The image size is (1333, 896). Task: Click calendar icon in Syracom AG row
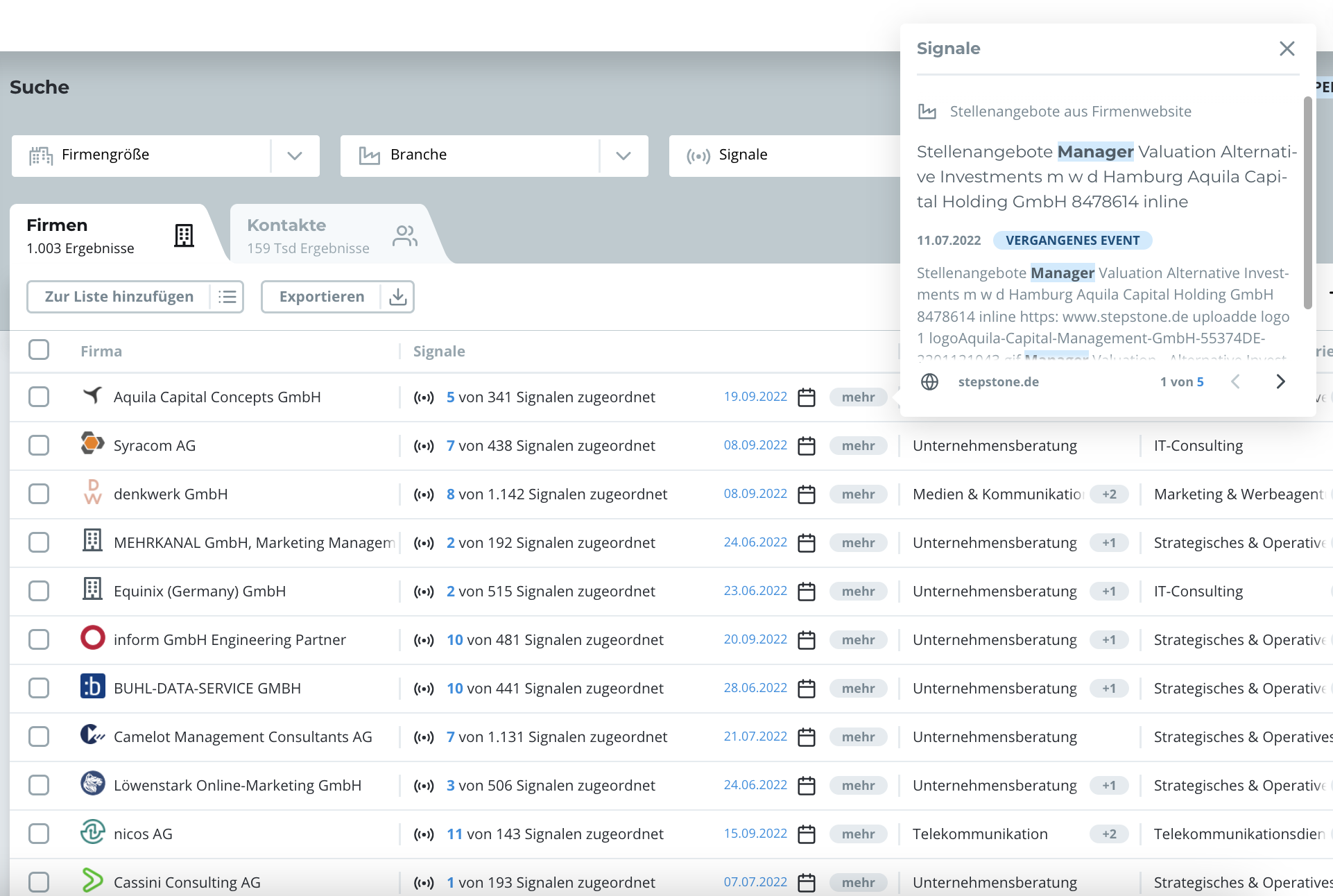(x=806, y=446)
